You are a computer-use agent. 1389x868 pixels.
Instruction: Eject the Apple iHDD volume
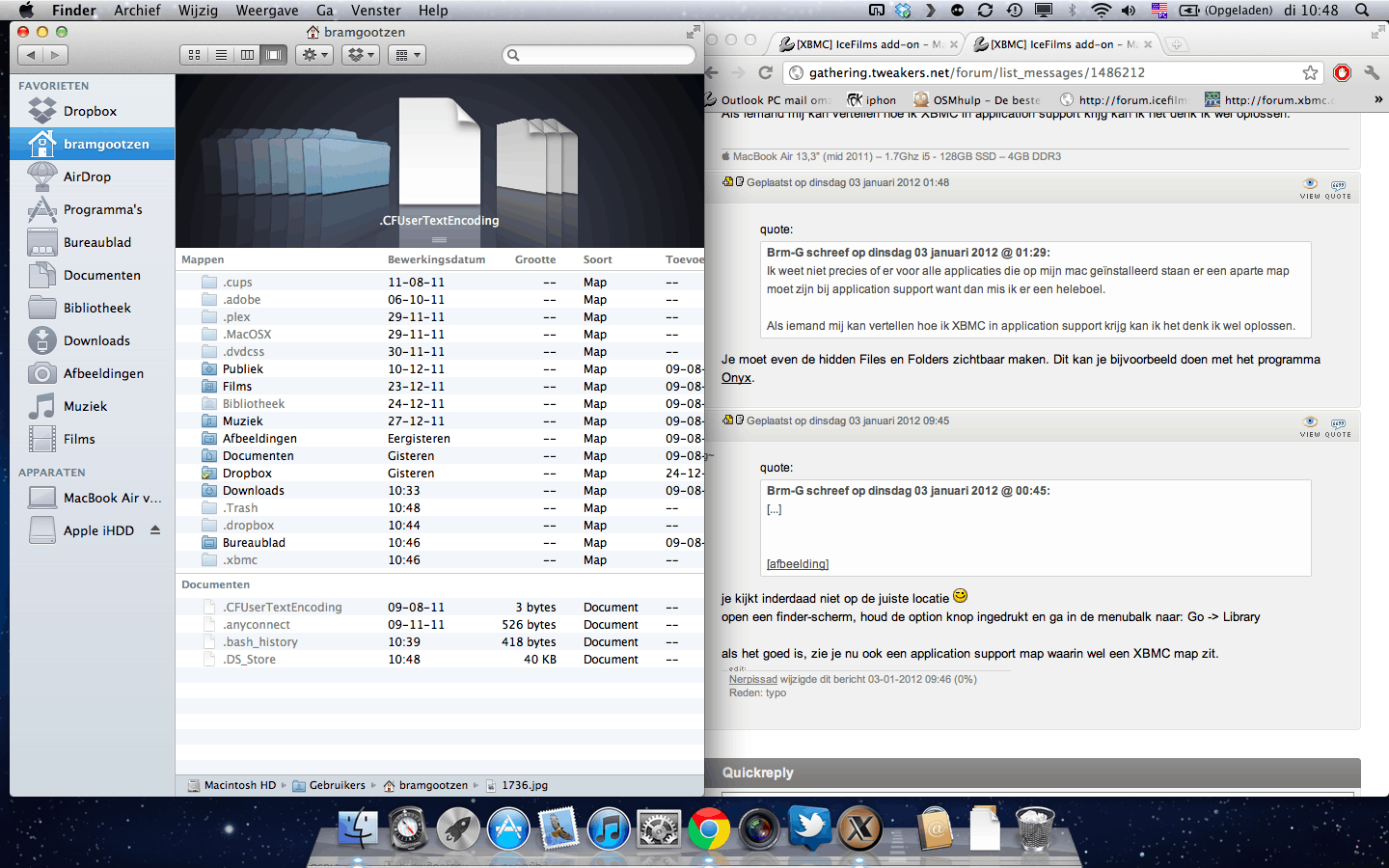click(155, 529)
